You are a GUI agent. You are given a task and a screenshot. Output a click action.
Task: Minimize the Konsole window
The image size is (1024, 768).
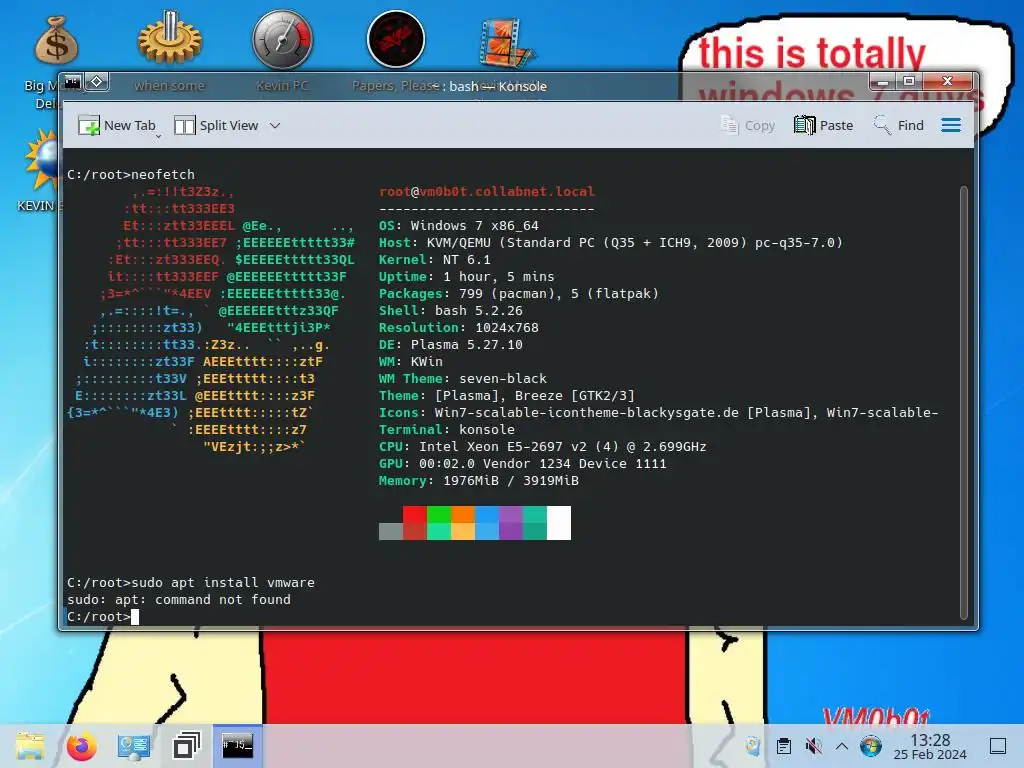click(x=882, y=82)
